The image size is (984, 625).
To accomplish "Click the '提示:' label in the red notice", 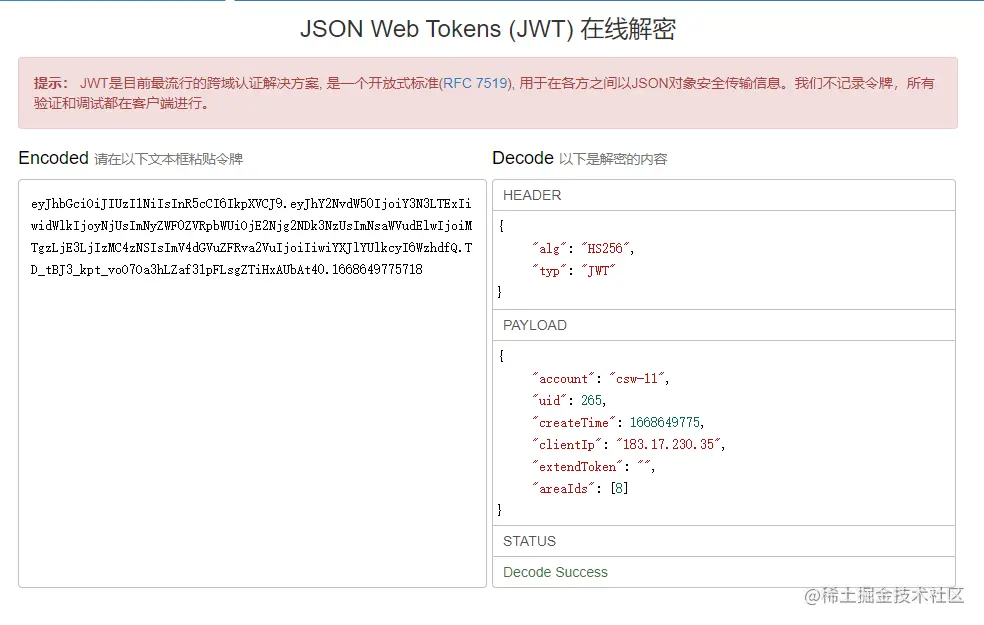I will (x=51, y=83).
